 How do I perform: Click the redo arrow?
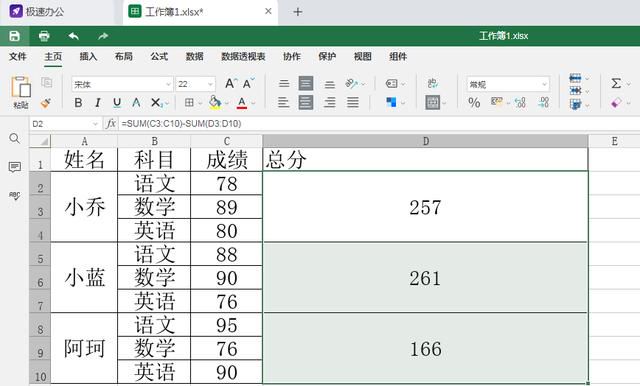click(103, 36)
